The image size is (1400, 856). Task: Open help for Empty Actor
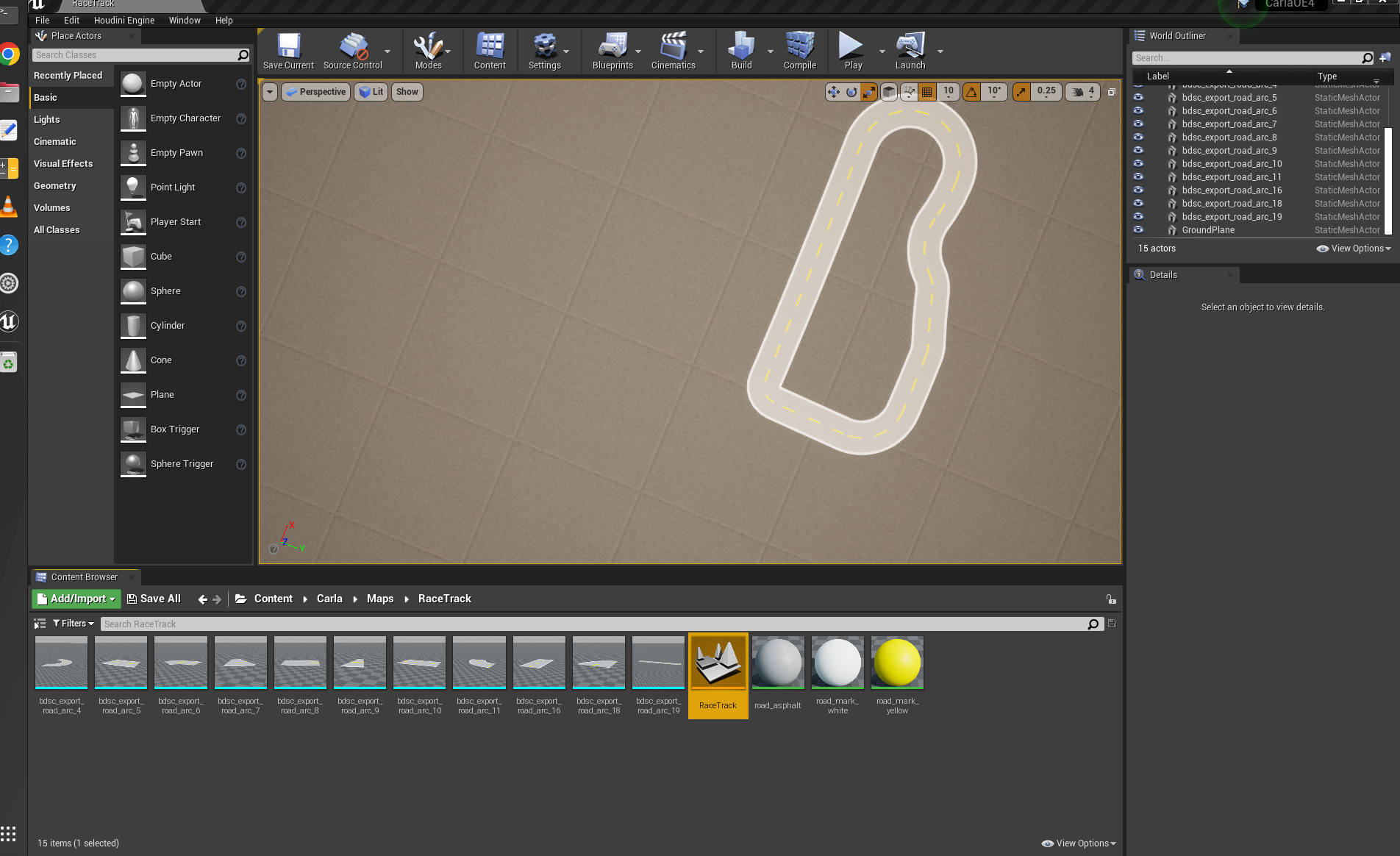240,84
